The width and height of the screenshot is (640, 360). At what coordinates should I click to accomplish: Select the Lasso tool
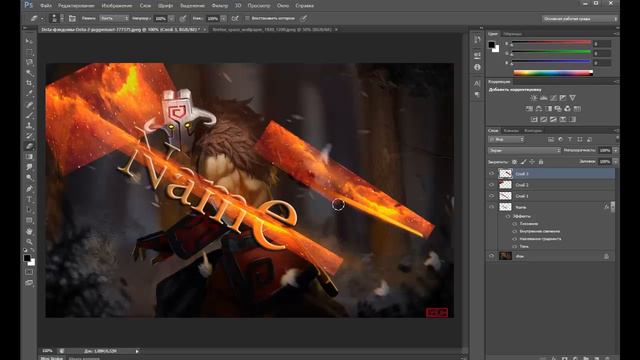[x=29, y=62]
